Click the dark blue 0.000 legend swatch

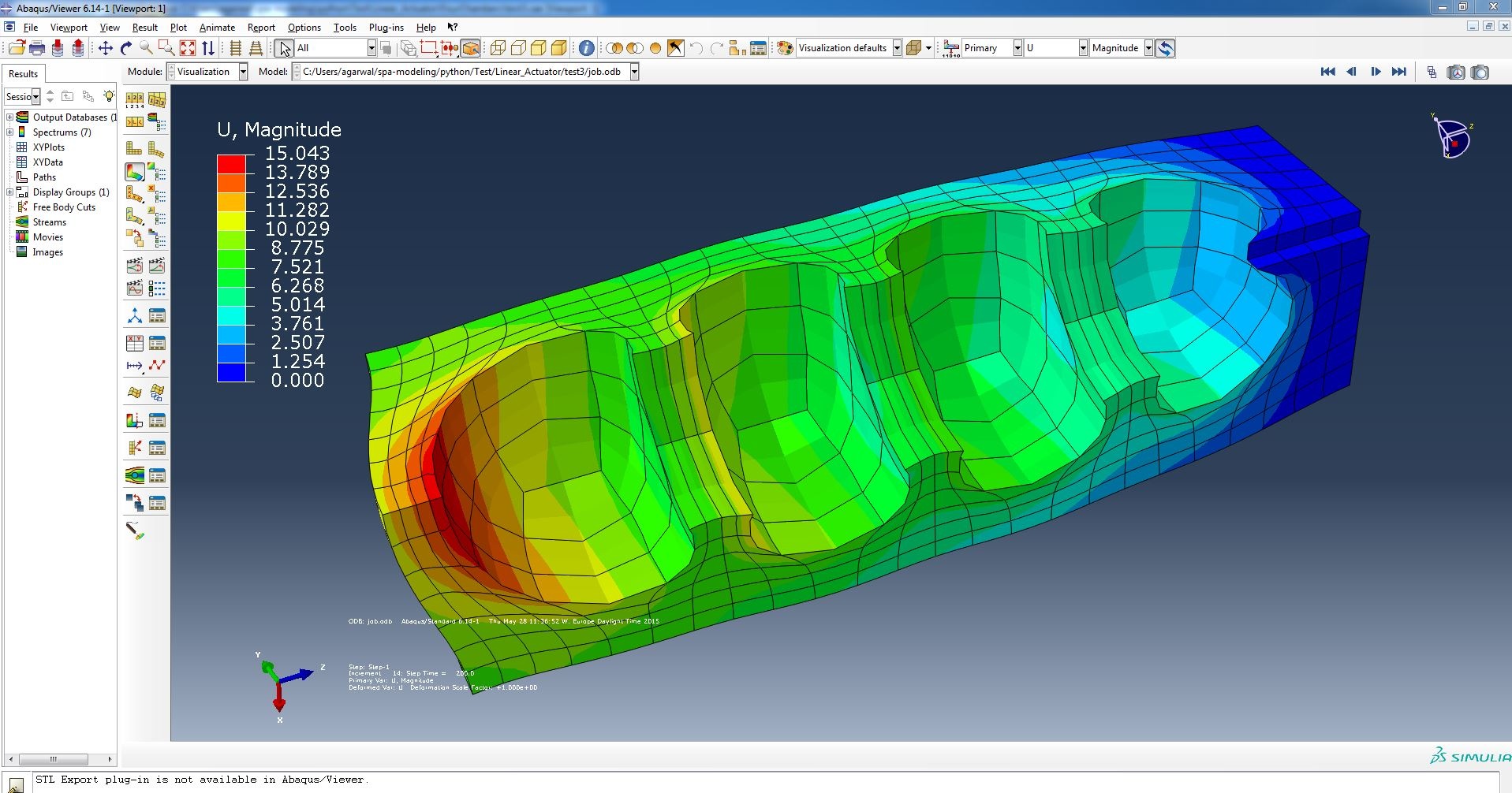(231, 372)
